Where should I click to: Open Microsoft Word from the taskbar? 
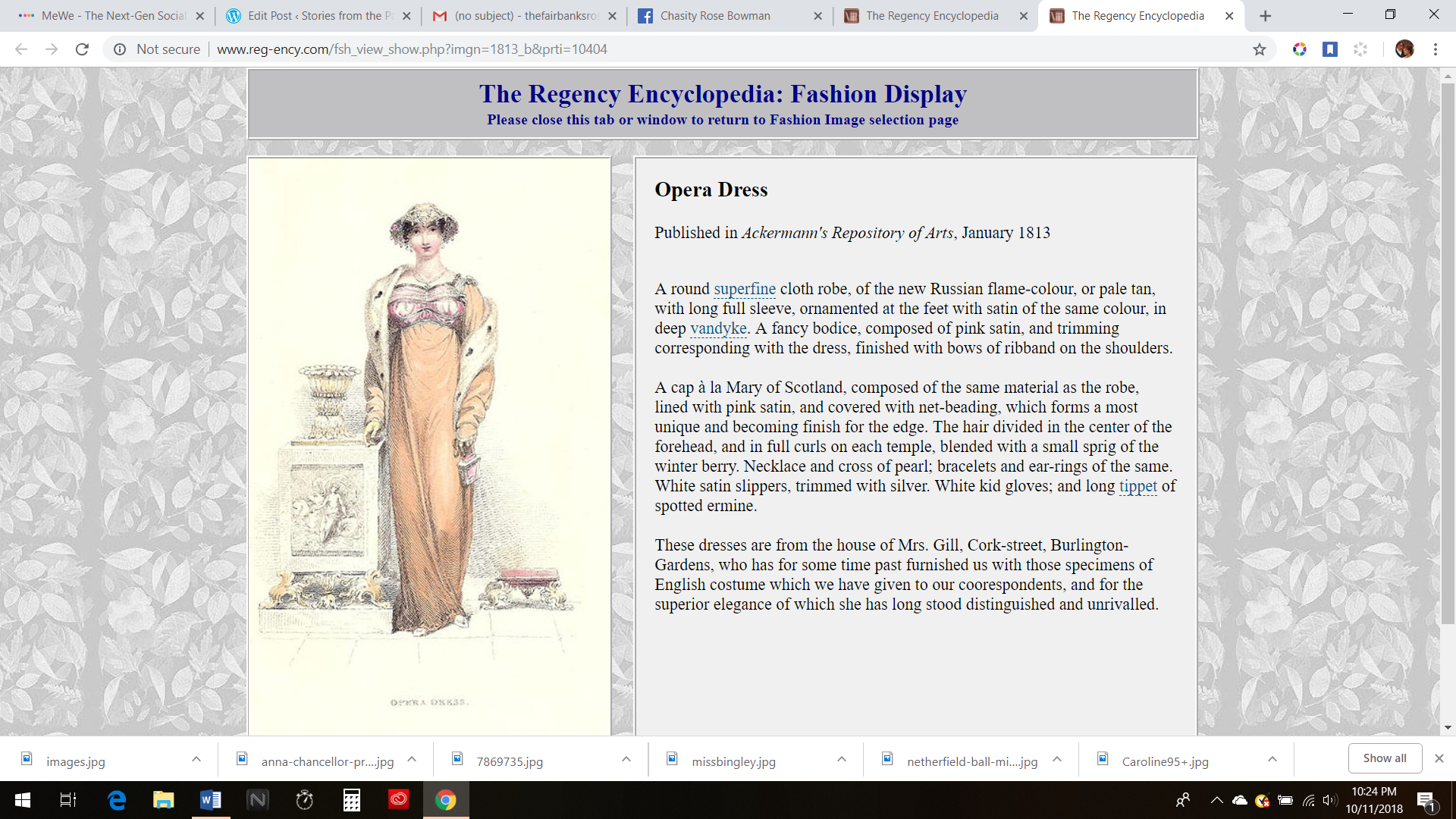pyautogui.click(x=210, y=799)
